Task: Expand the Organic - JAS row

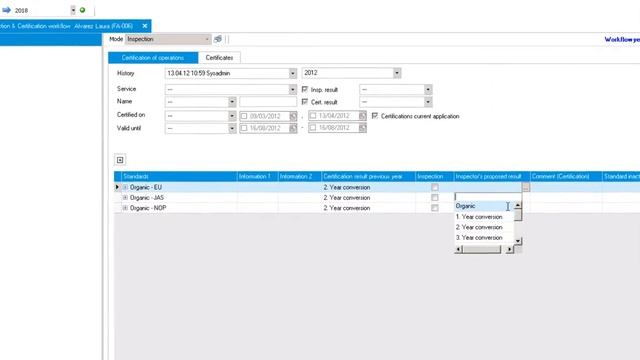Action: (125, 198)
